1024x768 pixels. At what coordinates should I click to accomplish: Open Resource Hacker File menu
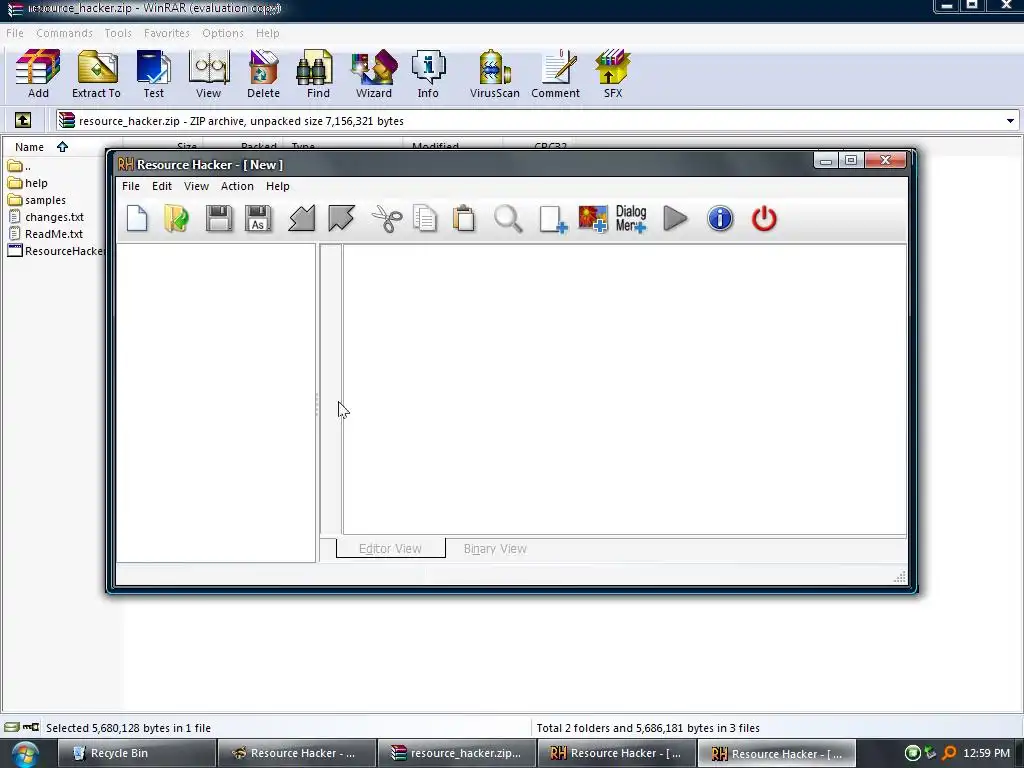(131, 186)
